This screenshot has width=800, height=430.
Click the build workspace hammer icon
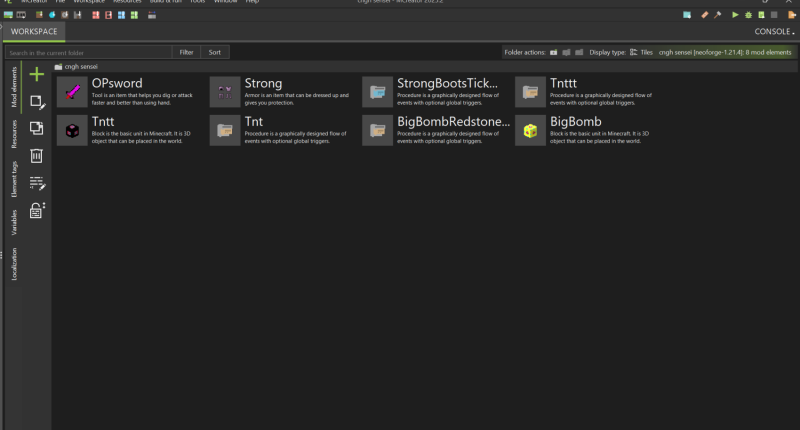(717, 15)
